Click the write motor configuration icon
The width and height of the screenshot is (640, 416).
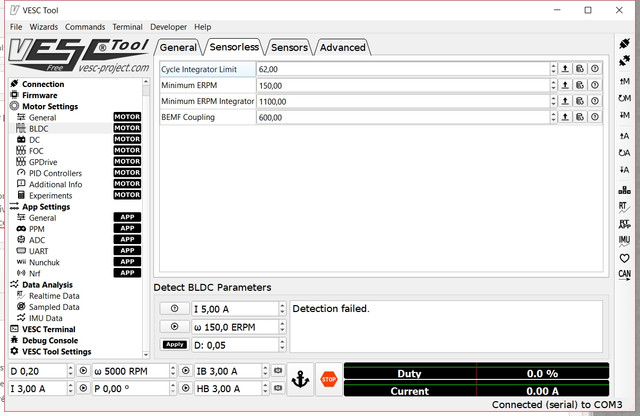click(624, 115)
